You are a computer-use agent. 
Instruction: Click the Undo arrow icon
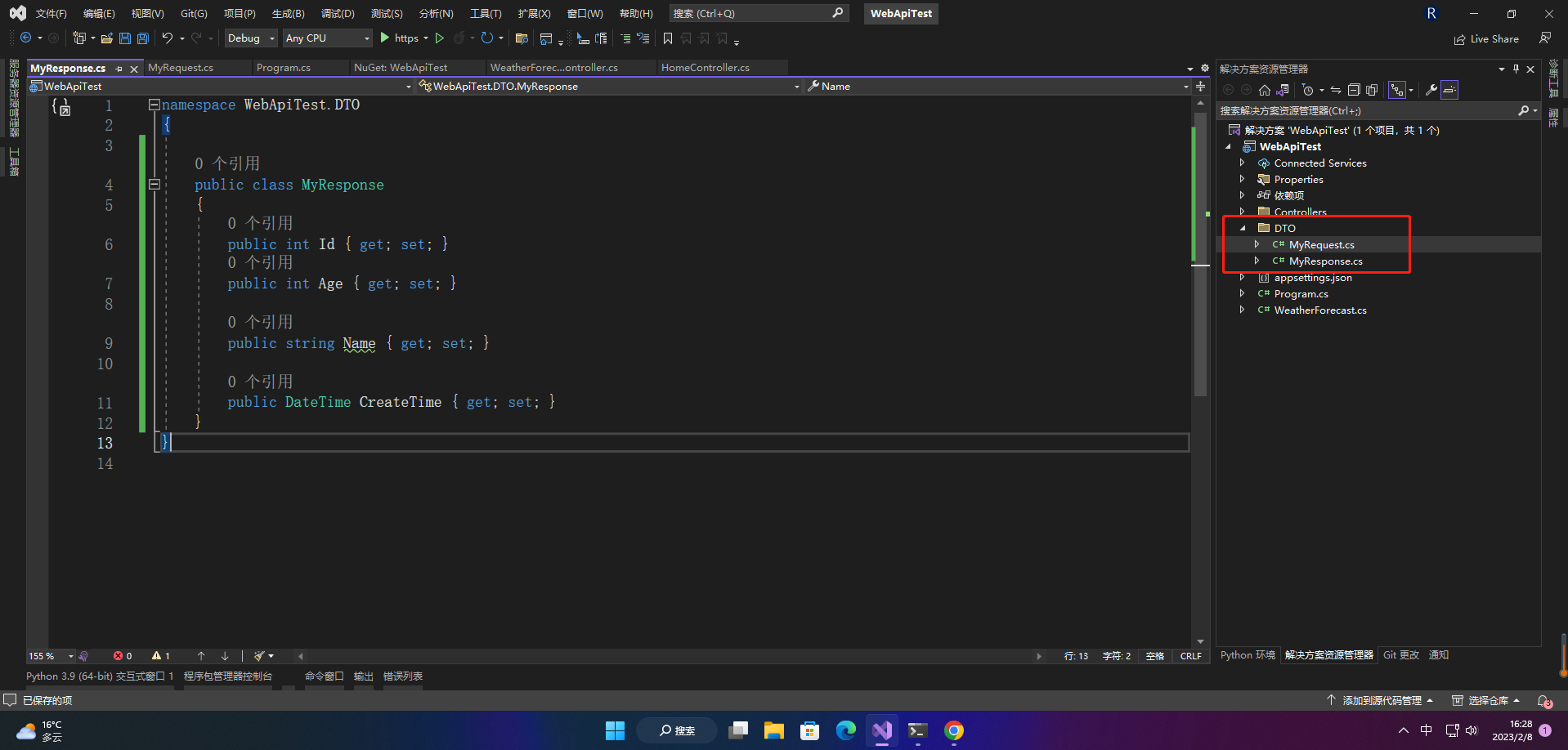(168, 38)
